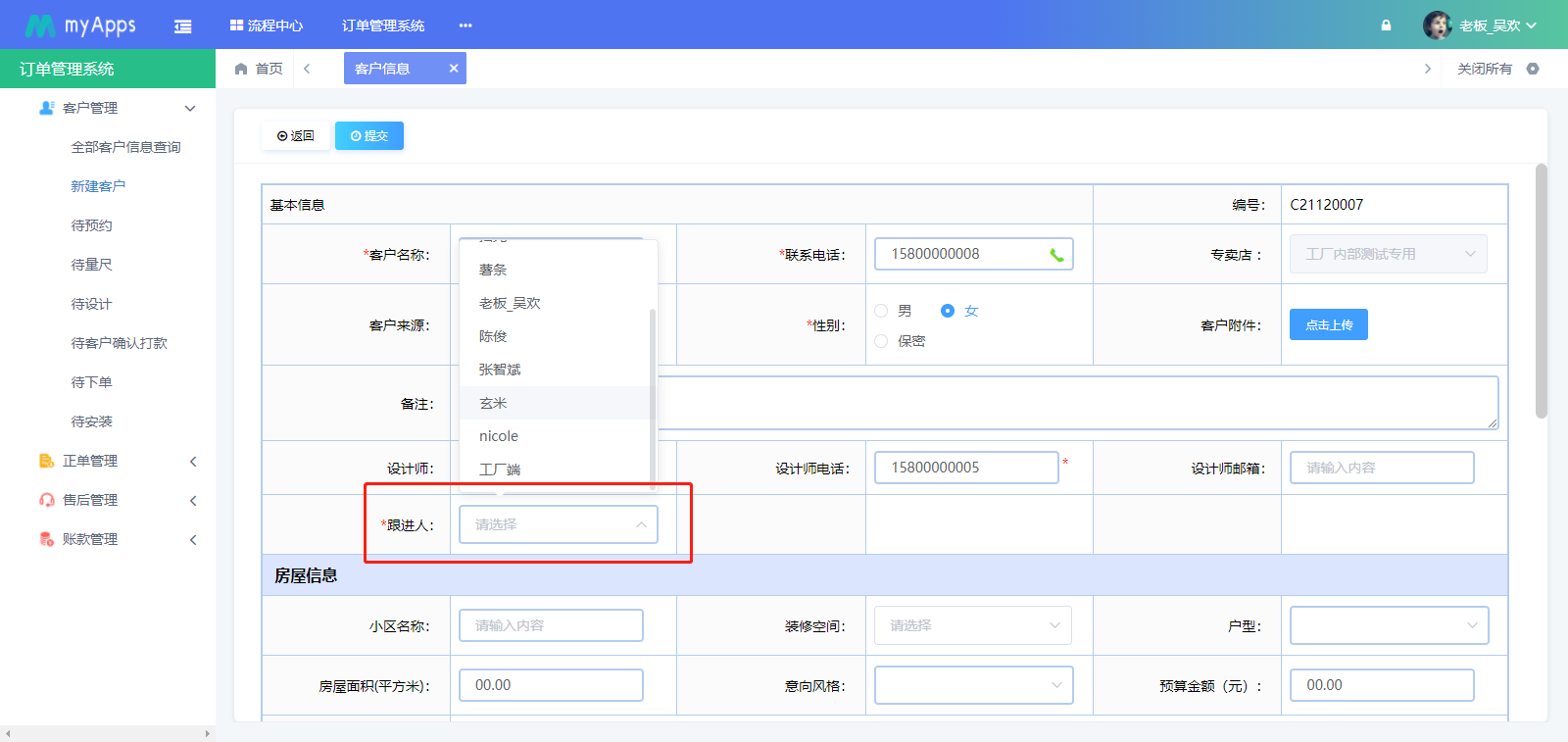Select the 女 gender radio button

click(948, 311)
